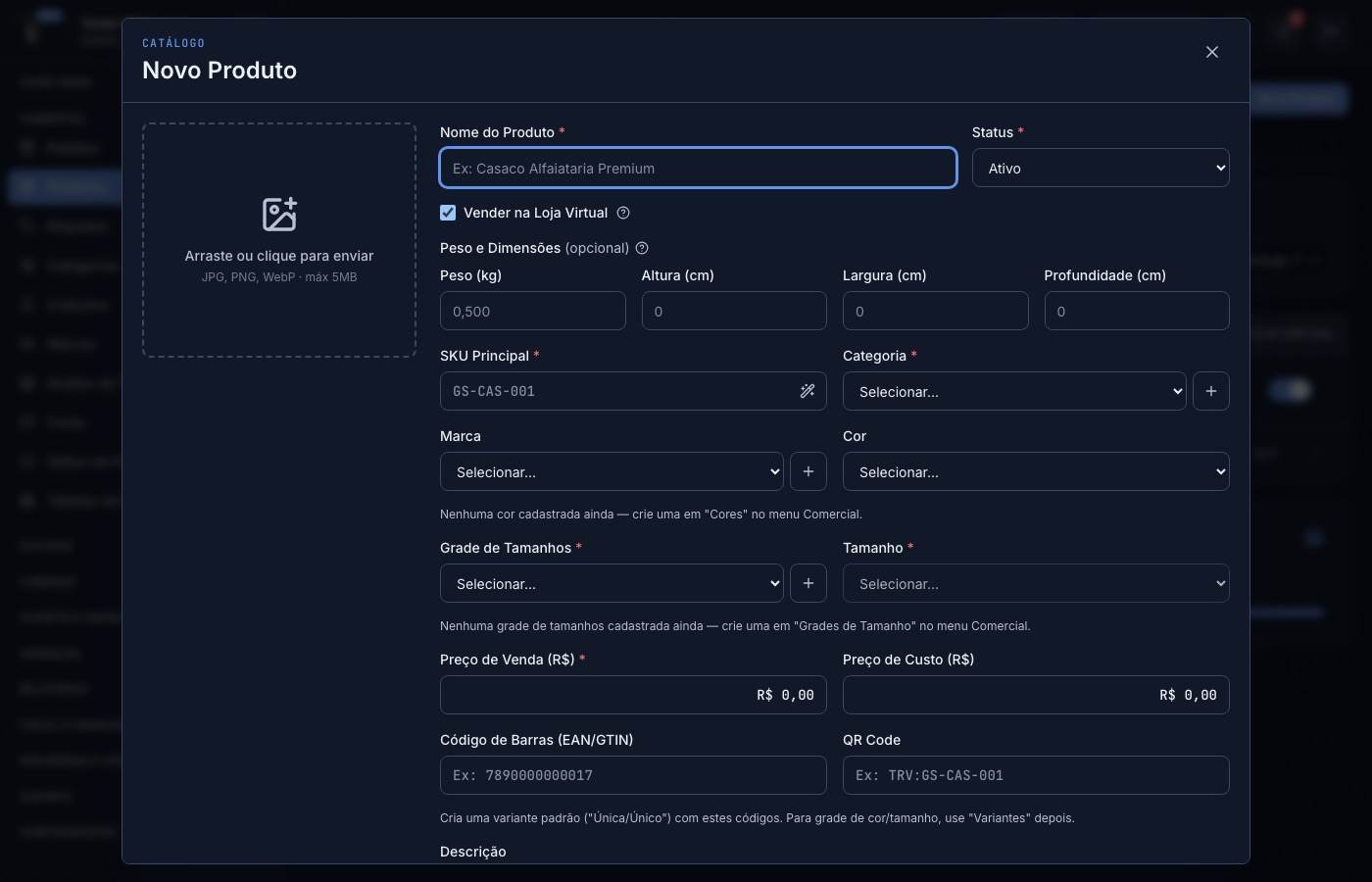Focus the Nome do Produto field
The height and width of the screenshot is (882, 1372).
(x=698, y=168)
